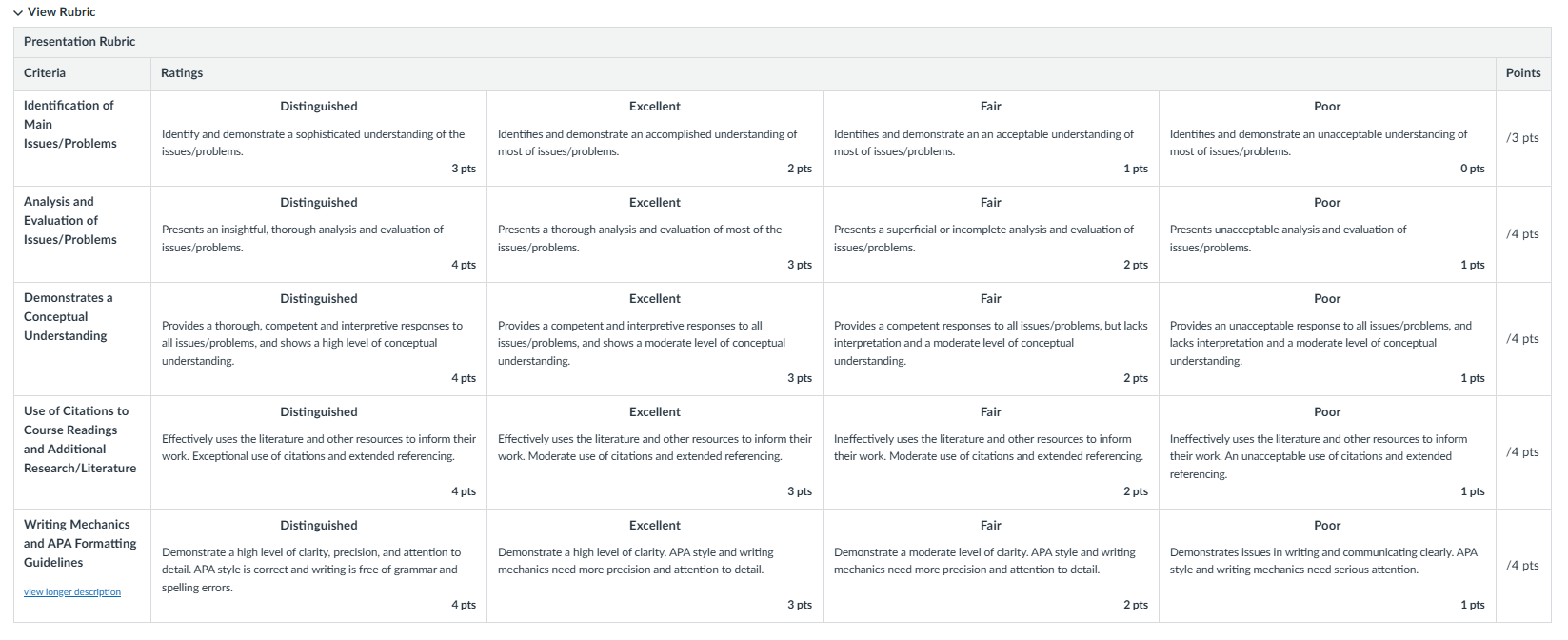
Task: Select Excellent rating for Identification of Main Issues
Action: coord(655,138)
